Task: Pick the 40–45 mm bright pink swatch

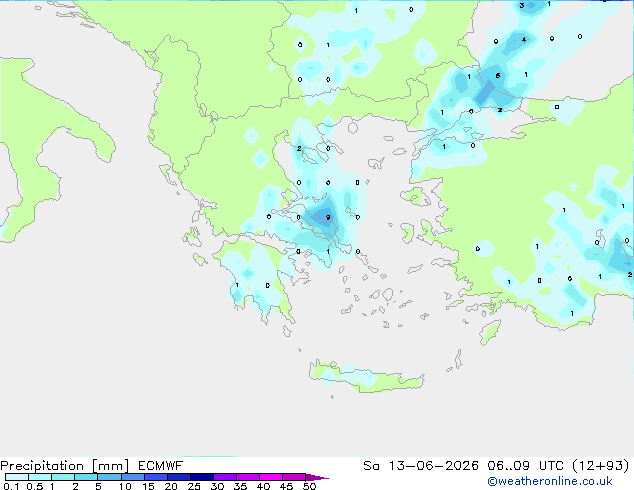Action: click(x=271, y=477)
